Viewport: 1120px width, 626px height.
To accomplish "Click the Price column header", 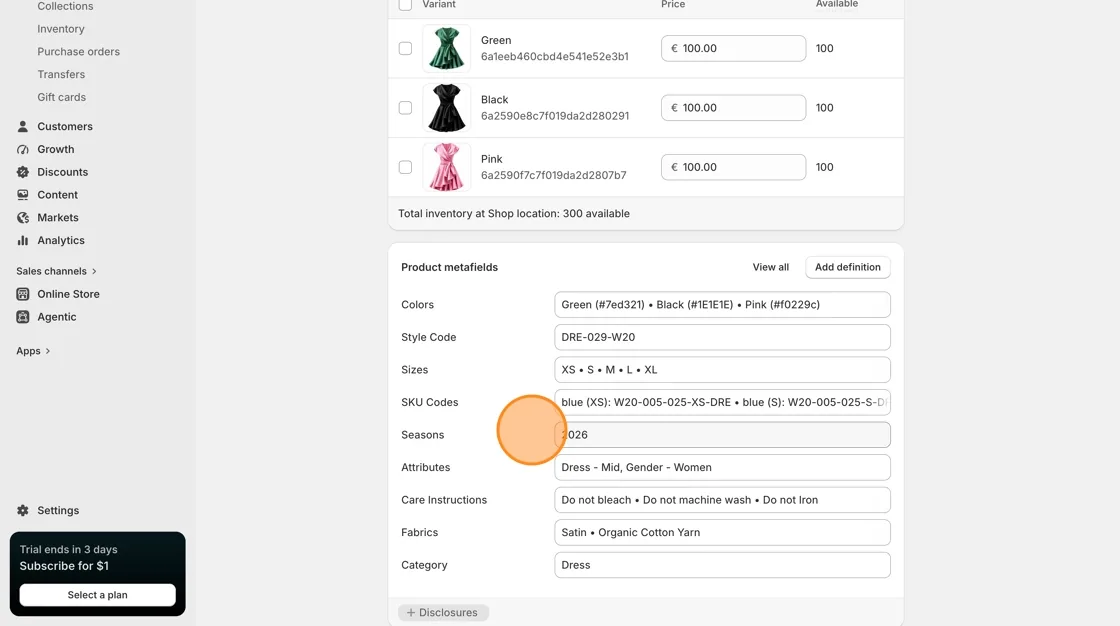I will pos(673,4).
